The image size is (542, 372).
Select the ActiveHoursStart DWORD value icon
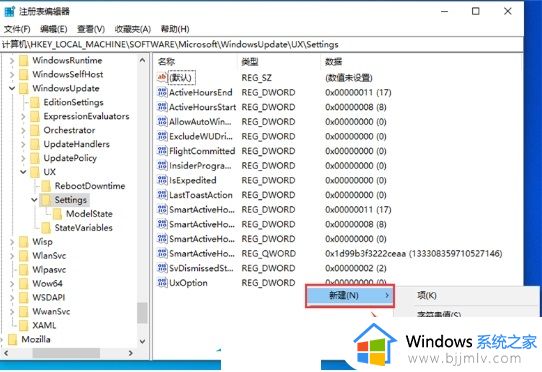click(x=162, y=107)
